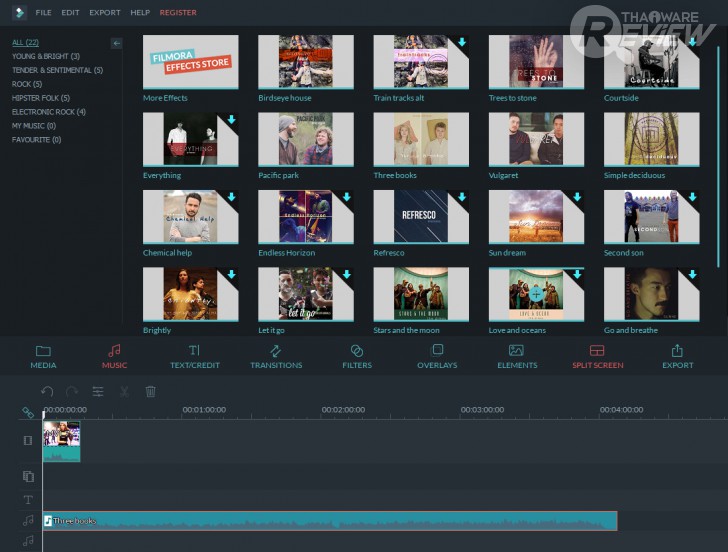
Task: Click timeline ruler at 00:03:00:00
Action: coord(482,409)
